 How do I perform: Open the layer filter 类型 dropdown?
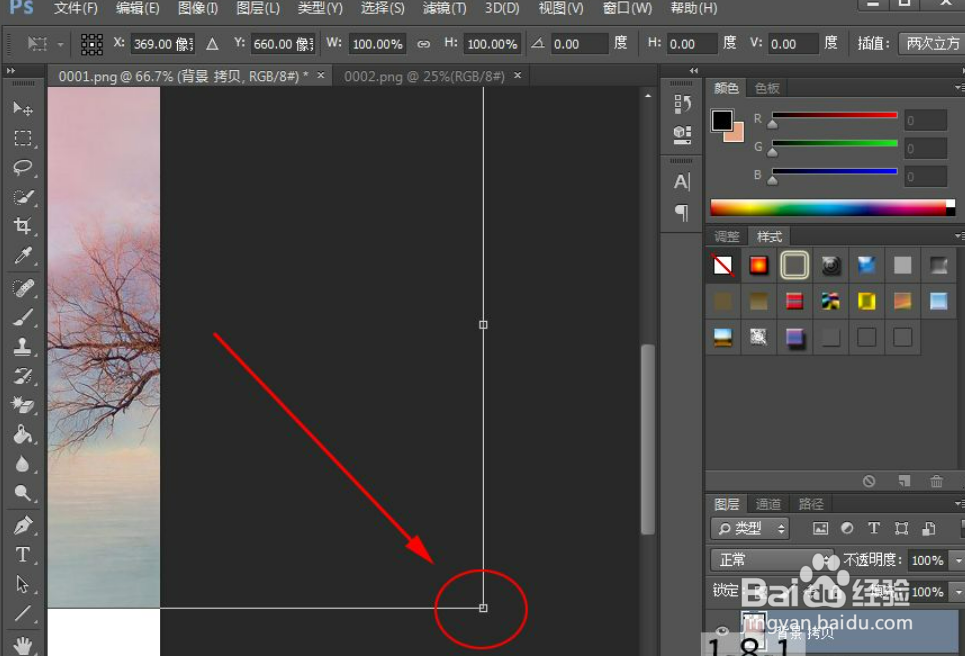coord(751,528)
